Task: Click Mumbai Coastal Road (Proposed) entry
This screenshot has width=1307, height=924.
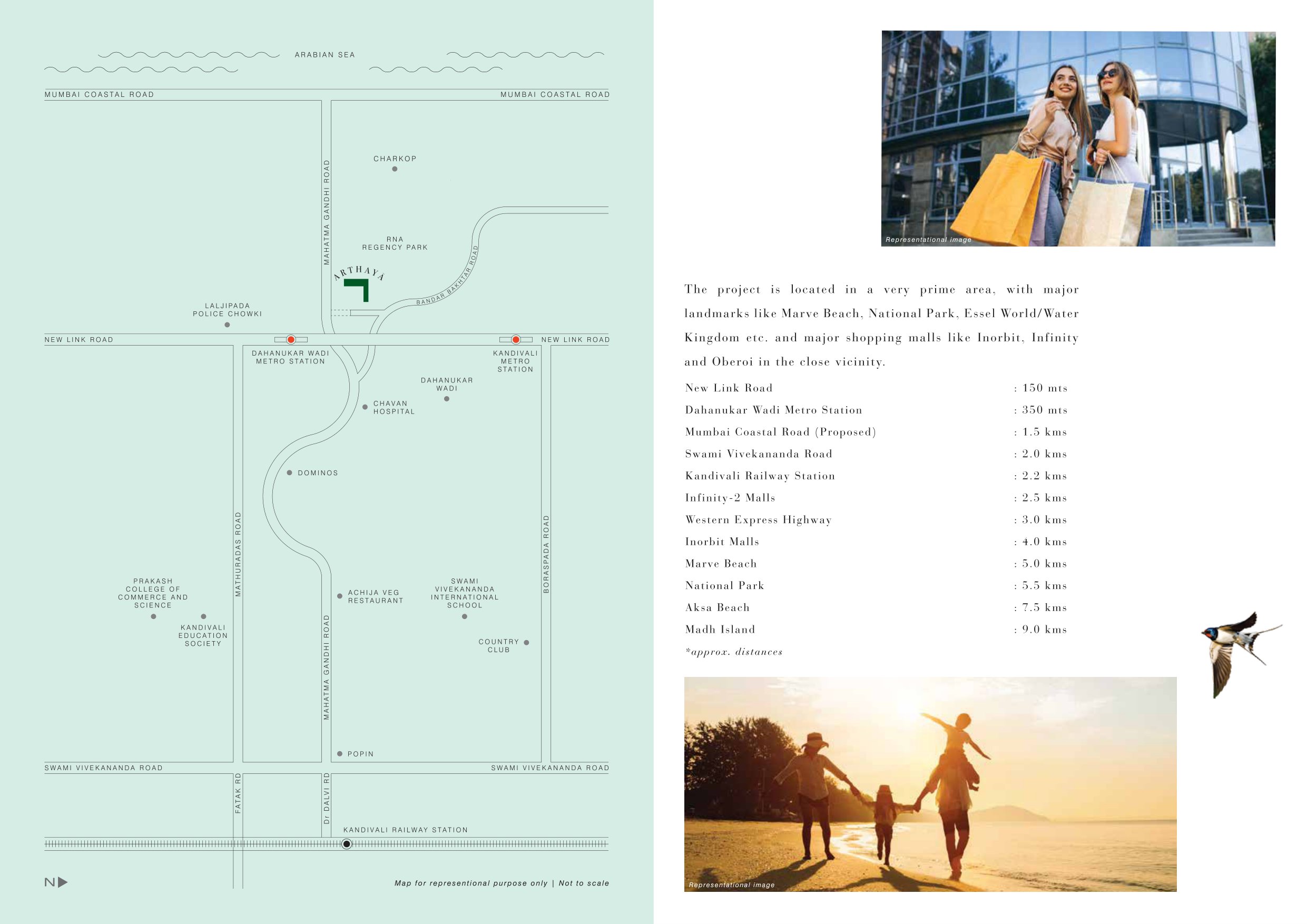Action: (x=780, y=432)
